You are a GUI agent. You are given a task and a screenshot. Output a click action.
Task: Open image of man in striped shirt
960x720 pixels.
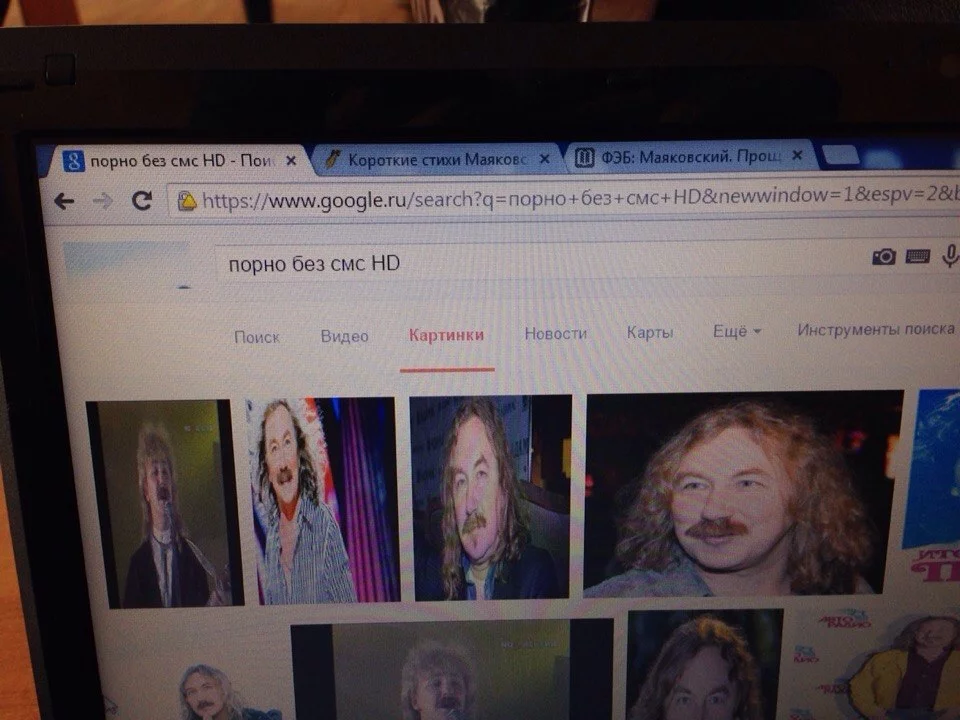(323, 500)
